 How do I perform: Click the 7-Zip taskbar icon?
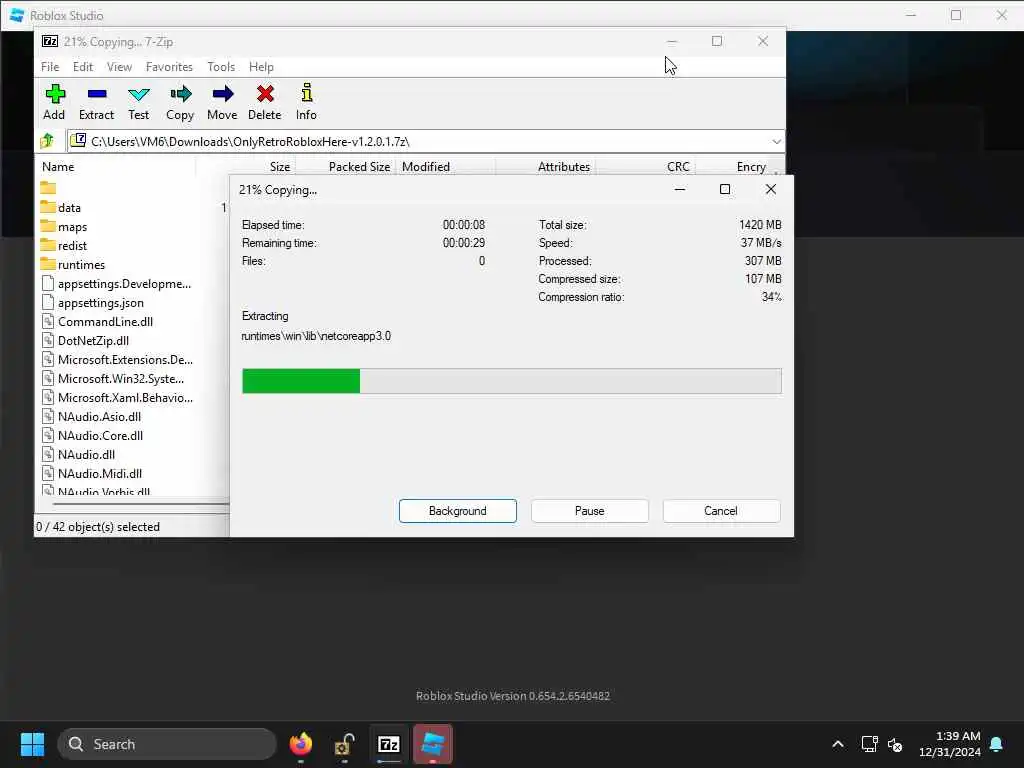pos(389,744)
